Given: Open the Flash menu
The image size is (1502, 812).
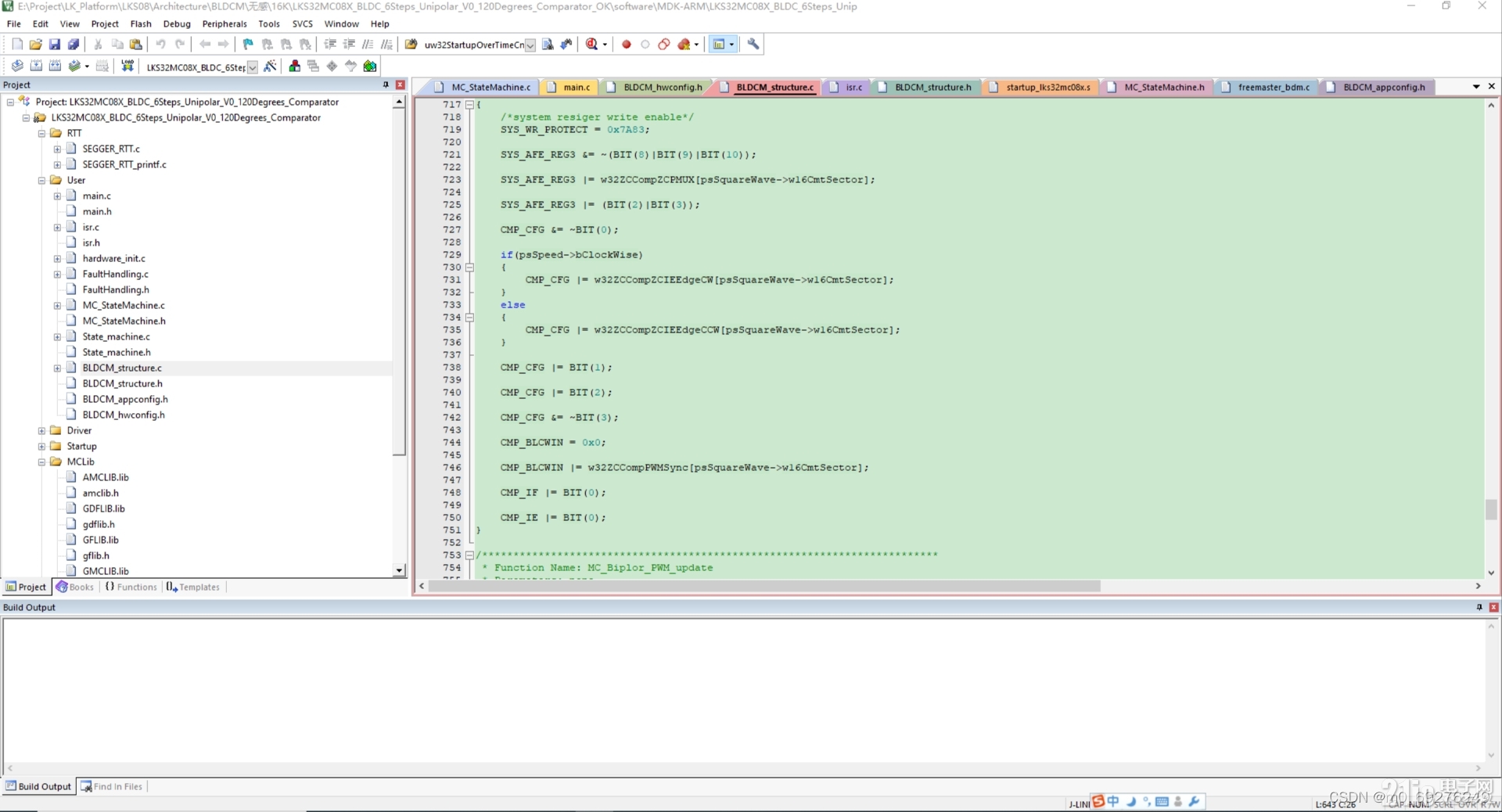Looking at the screenshot, I should click(x=141, y=24).
